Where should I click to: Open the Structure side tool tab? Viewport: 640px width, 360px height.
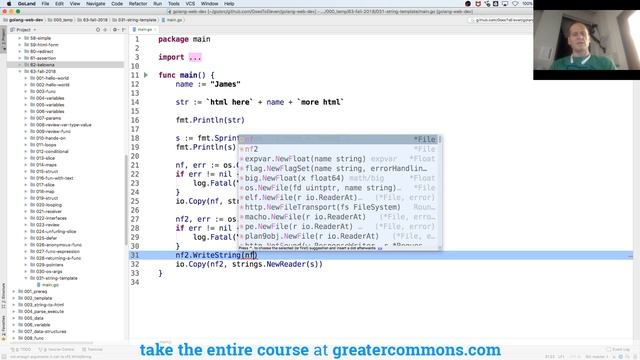click(x=4, y=296)
